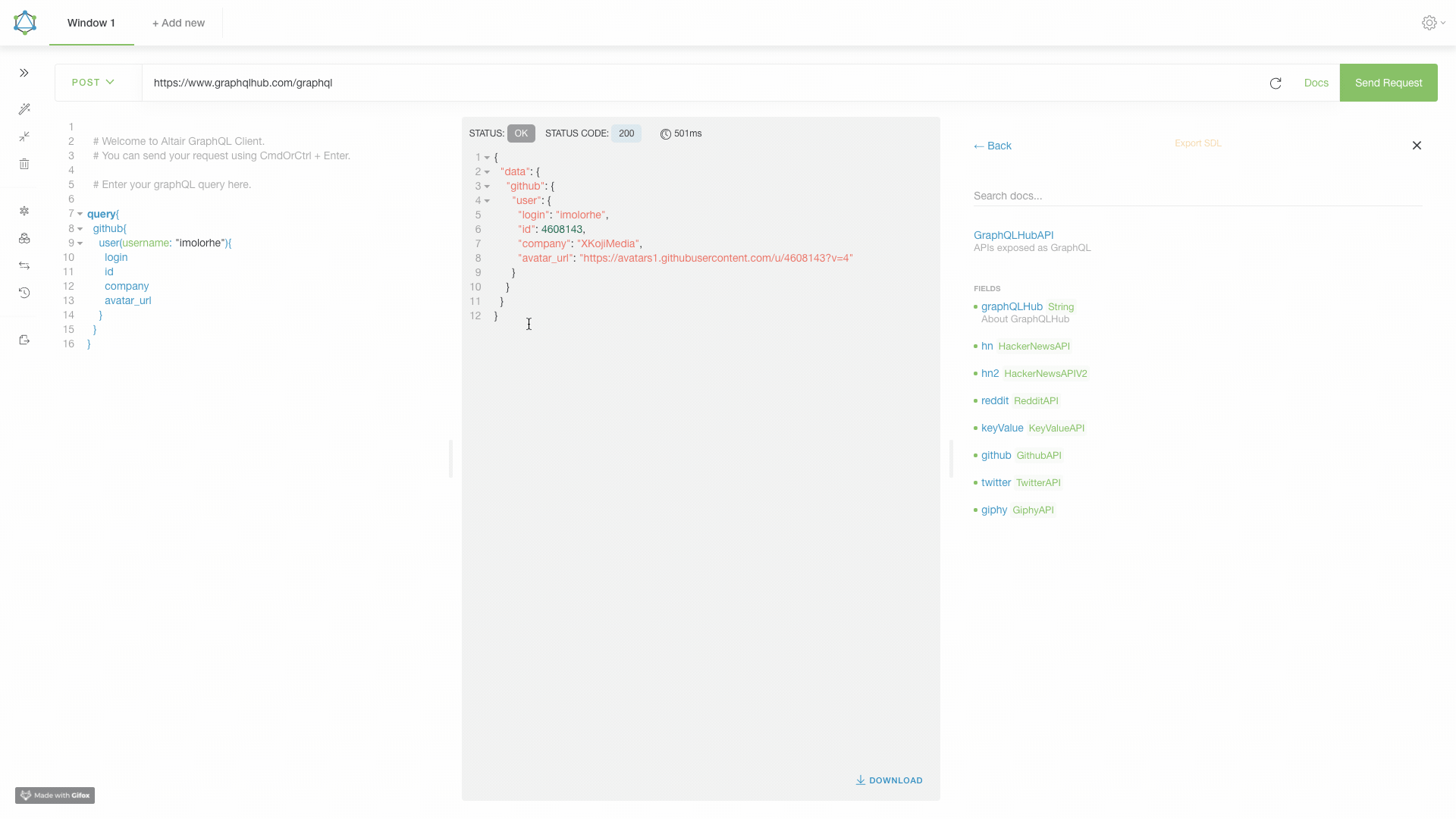Collapse the "data" node in response

(487, 172)
